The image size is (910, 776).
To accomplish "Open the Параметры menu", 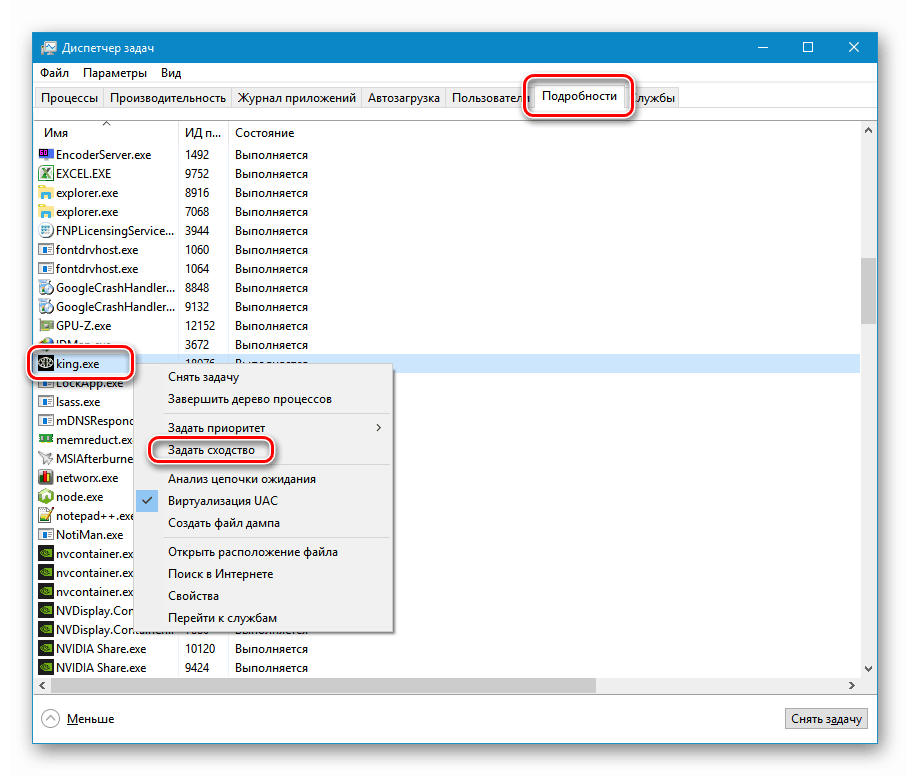I will pos(115,73).
